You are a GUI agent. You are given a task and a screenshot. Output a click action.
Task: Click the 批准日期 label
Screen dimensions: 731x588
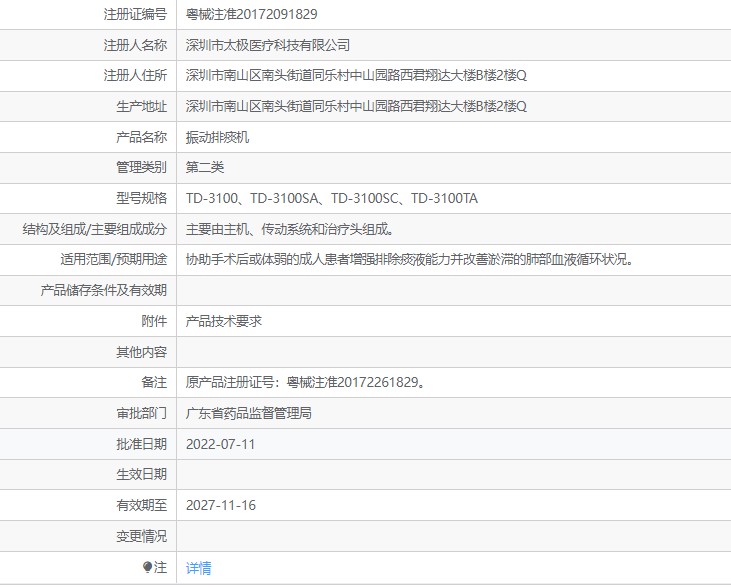[x=142, y=444]
